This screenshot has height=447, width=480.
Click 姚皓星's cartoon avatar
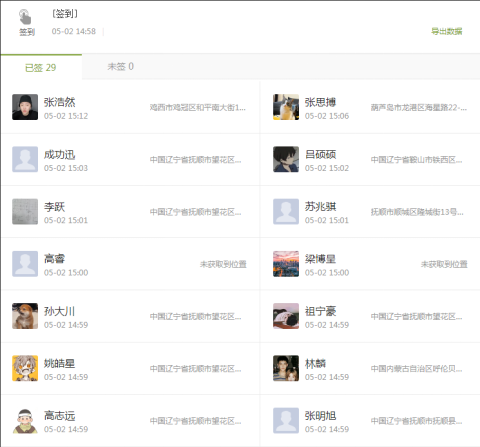25,368
